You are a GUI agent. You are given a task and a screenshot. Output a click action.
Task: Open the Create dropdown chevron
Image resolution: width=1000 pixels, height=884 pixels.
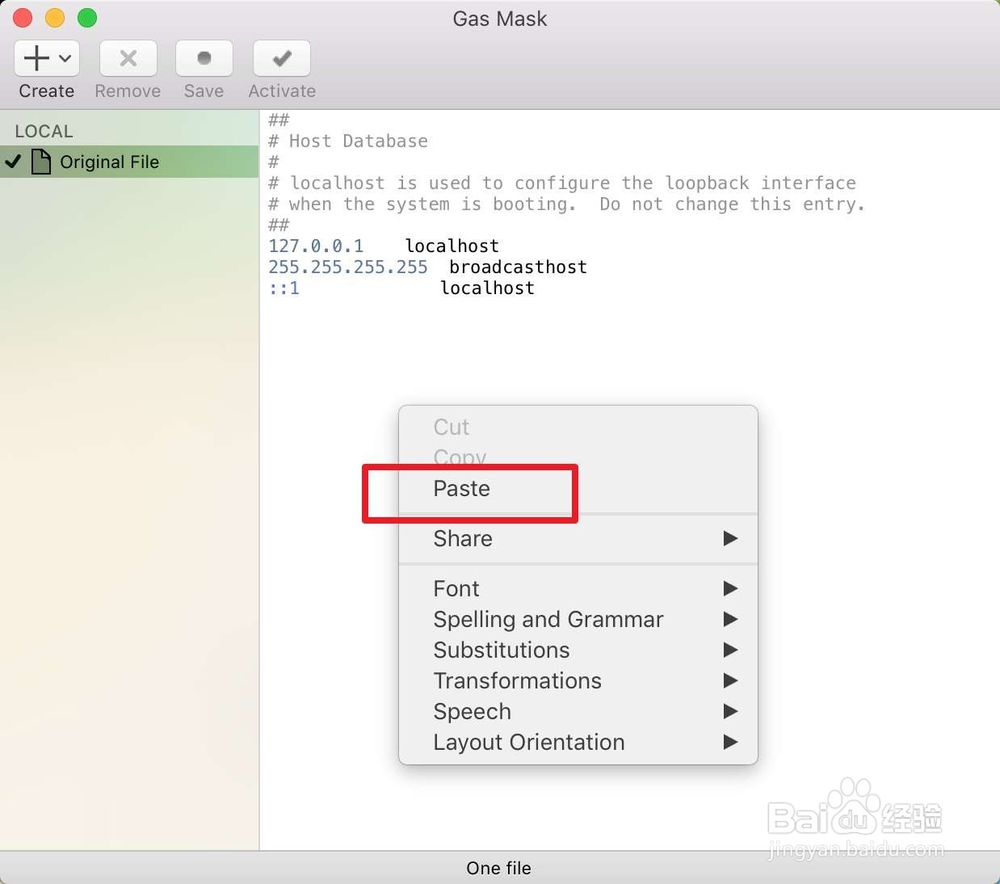[x=65, y=58]
